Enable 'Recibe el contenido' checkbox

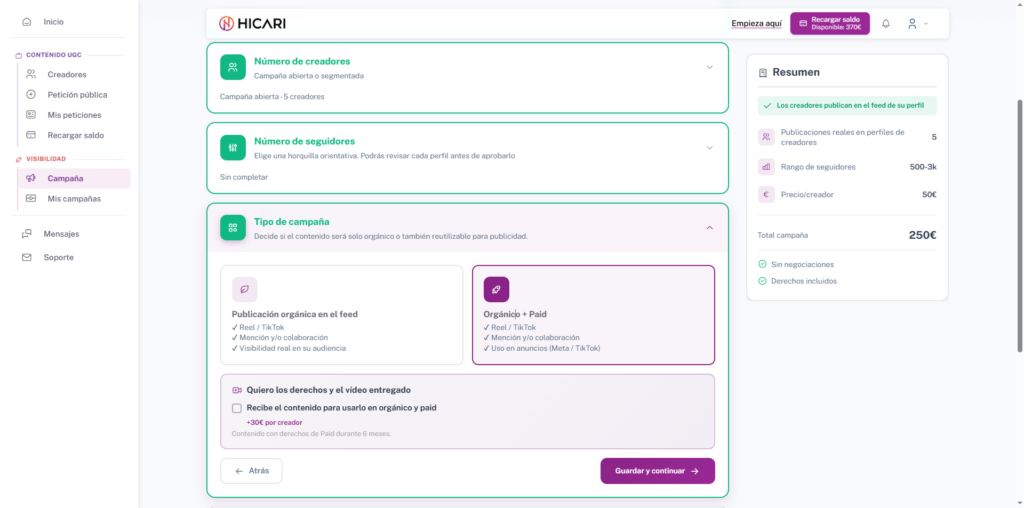coord(237,408)
